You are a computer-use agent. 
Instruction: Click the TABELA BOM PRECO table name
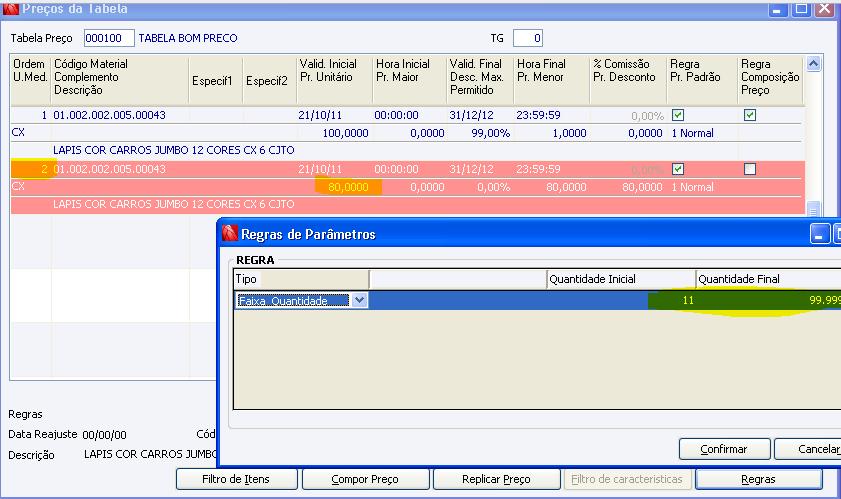tap(188, 38)
